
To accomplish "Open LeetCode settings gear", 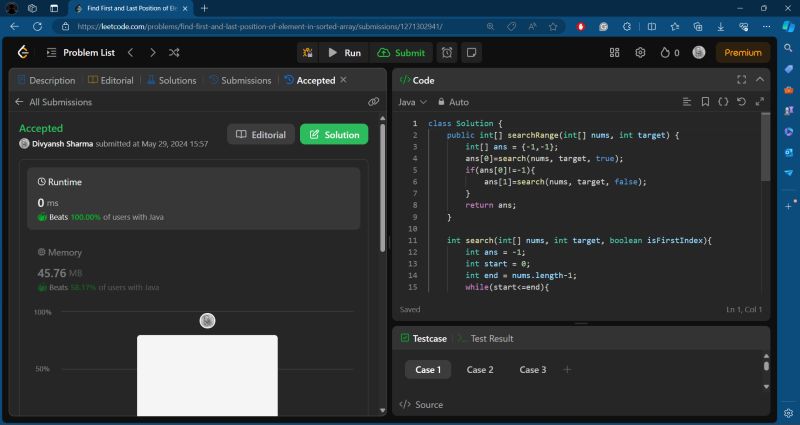I will [x=640, y=53].
